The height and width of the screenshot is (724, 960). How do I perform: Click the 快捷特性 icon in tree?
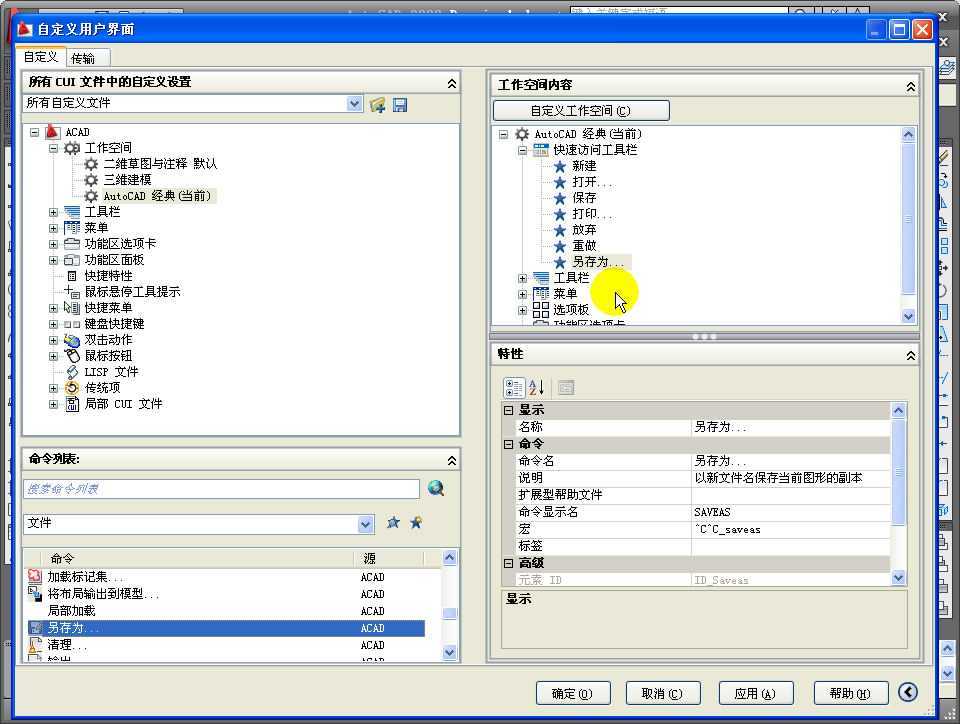(x=72, y=276)
